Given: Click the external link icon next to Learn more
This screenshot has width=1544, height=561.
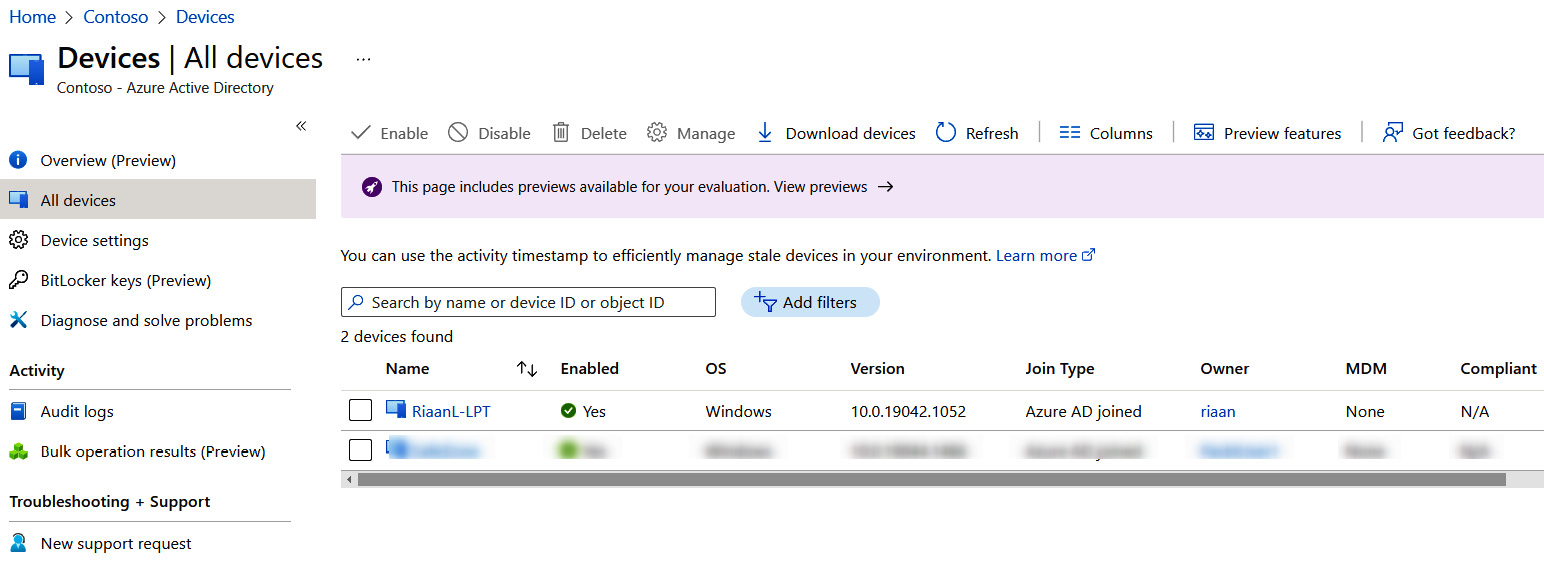Looking at the screenshot, I should tap(1089, 255).
